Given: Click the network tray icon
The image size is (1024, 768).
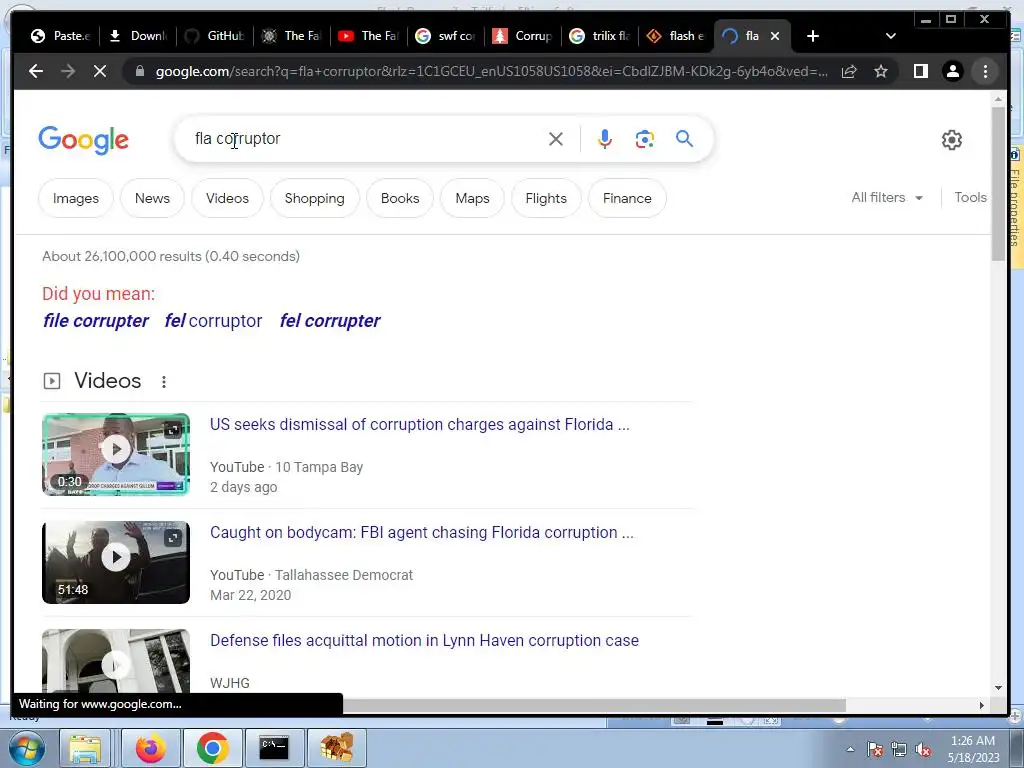Looking at the screenshot, I should click(x=899, y=750).
